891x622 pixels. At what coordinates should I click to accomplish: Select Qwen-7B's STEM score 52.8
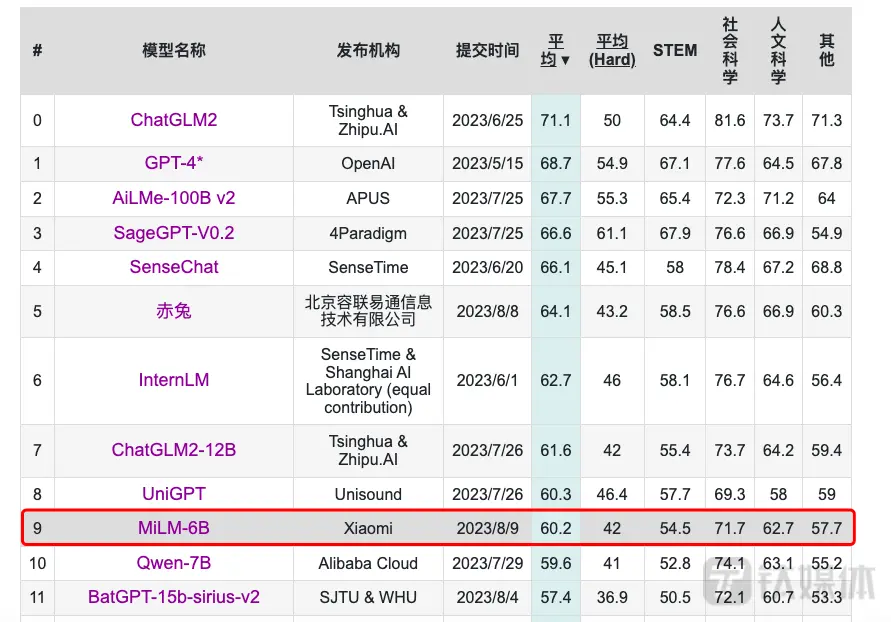tap(675, 563)
